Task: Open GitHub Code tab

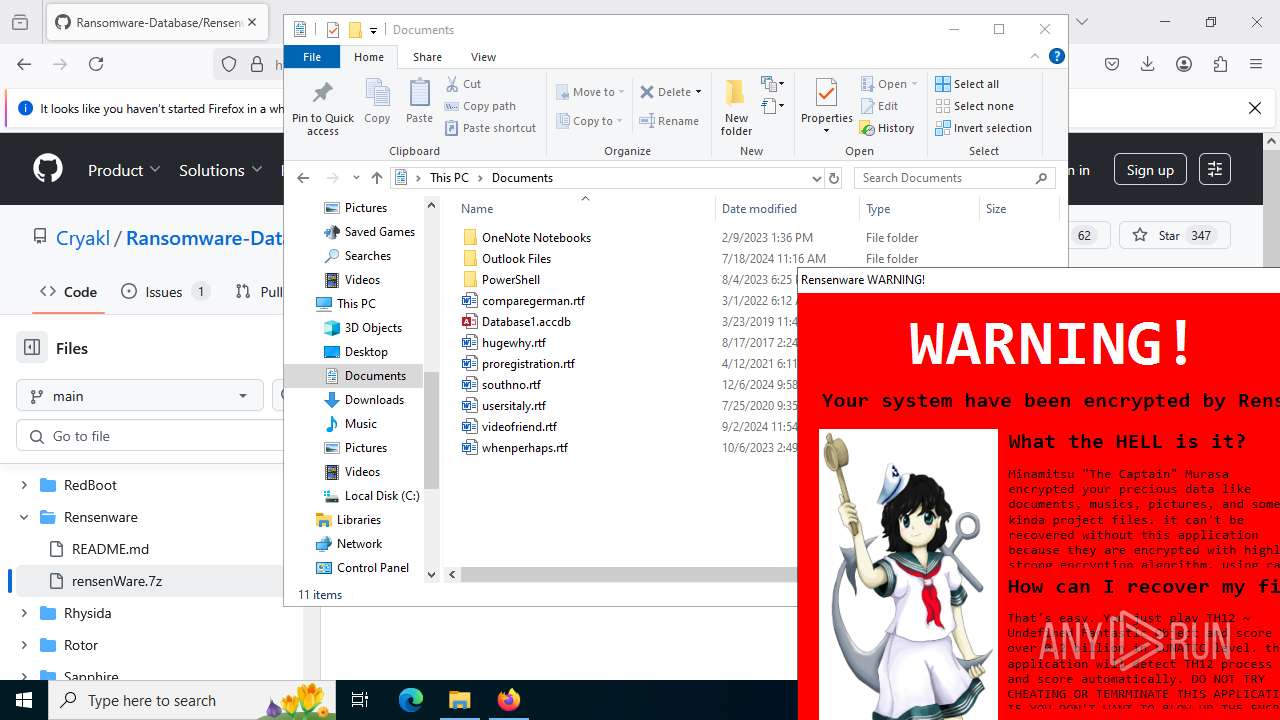Action: [68, 292]
